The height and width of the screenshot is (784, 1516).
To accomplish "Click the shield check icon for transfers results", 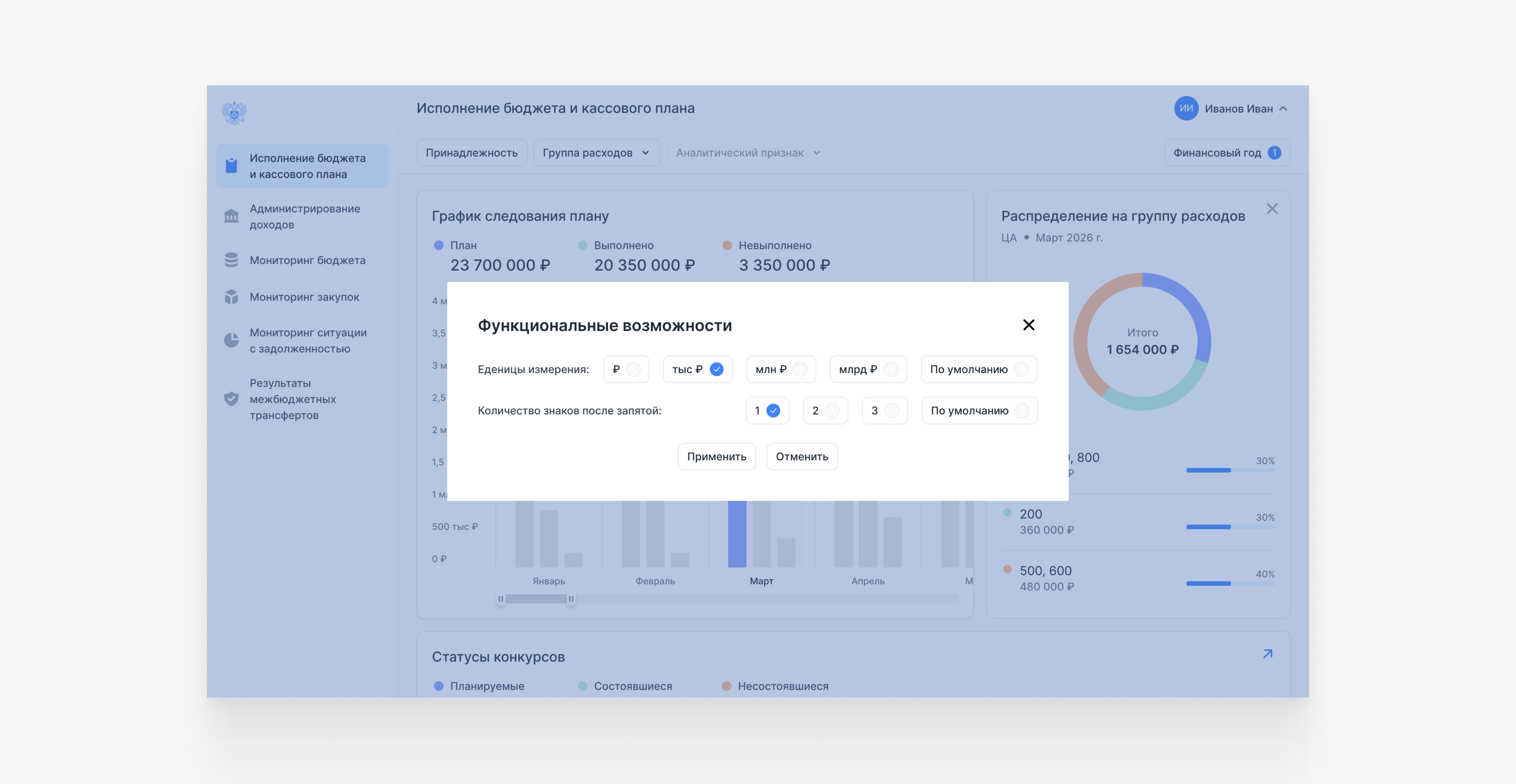I will pyautogui.click(x=231, y=399).
